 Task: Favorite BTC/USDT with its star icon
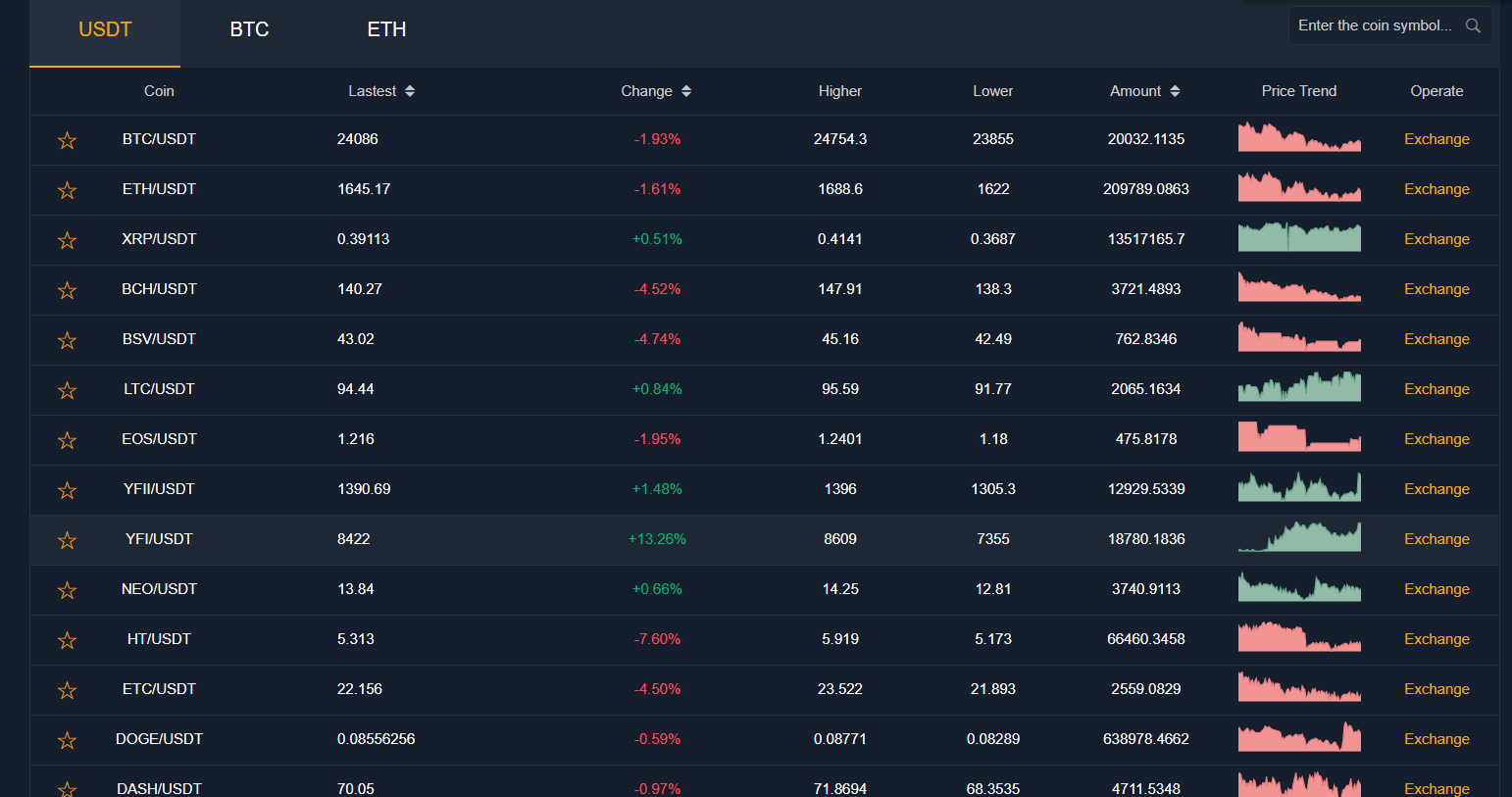tap(67, 140)
